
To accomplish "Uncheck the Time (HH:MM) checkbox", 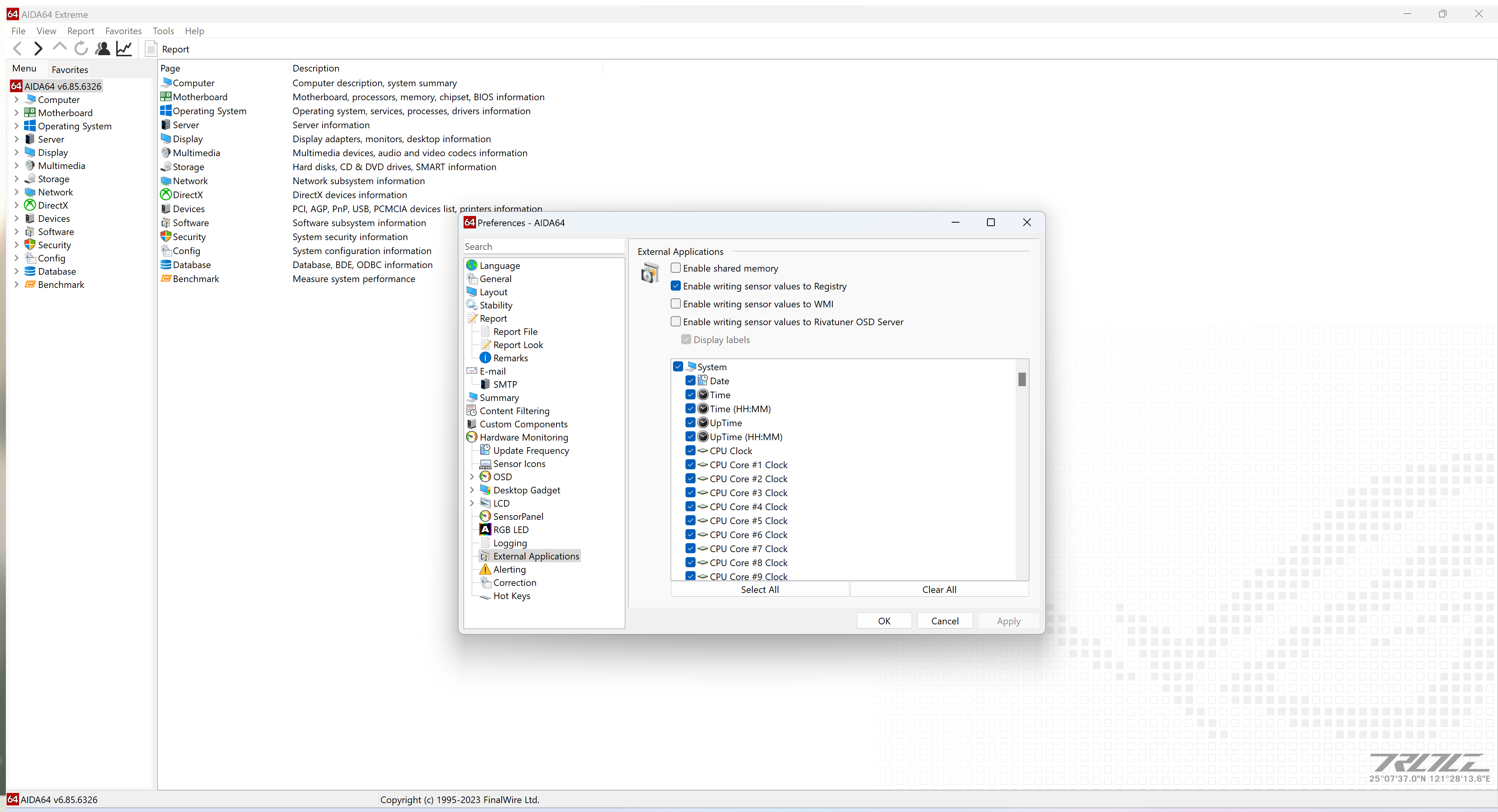I will pyautogui.click(x=690, y=409).
